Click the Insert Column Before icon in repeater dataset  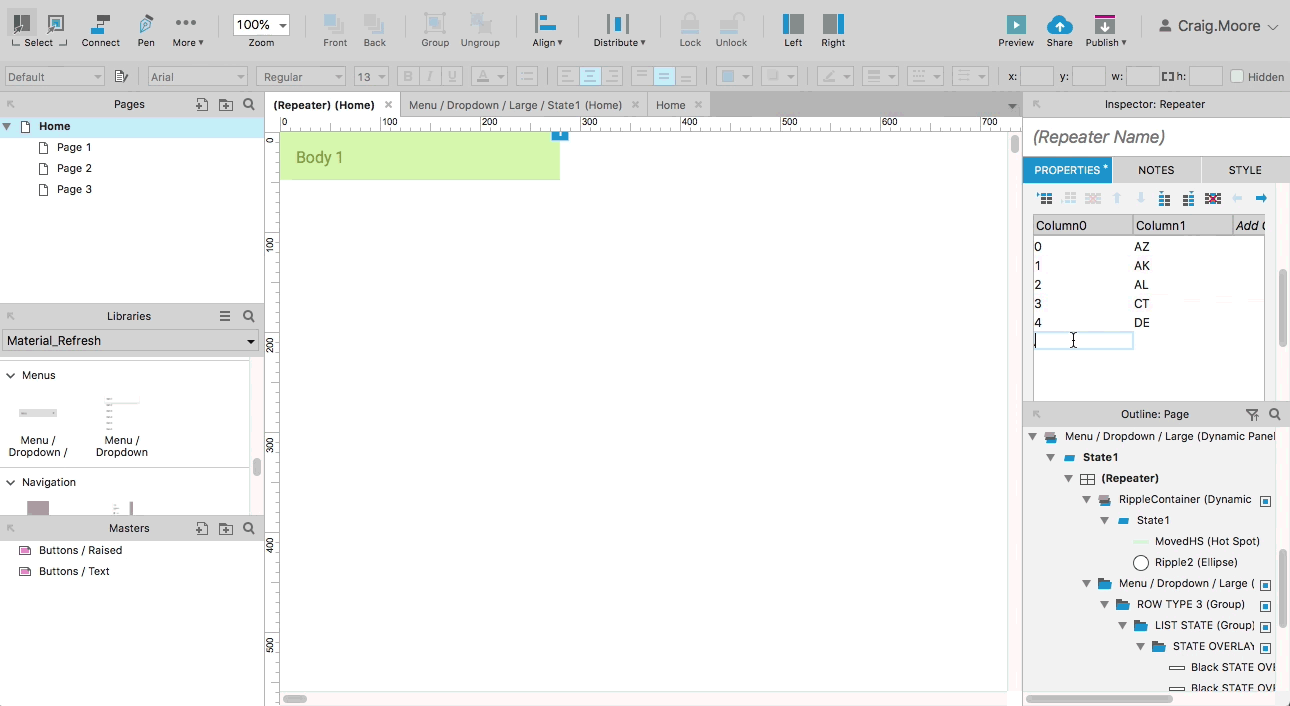(x=1164, y=199)
